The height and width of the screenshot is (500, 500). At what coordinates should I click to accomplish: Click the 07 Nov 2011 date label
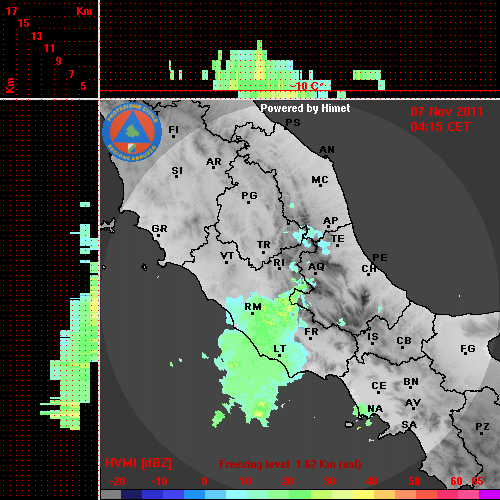point(447,112)
